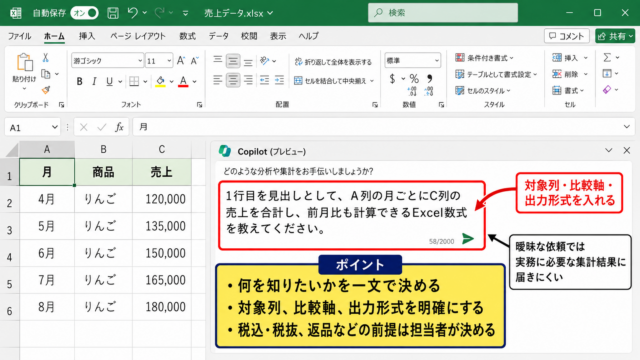
Task: Toggle Middle Align vertical alignment
Action: click(x=233, y=61)
